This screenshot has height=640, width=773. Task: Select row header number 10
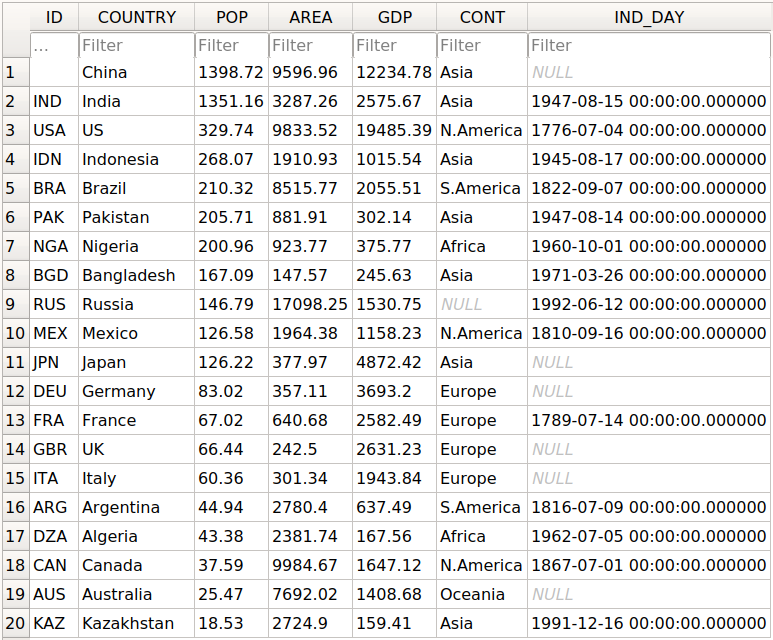click(x=16, y=333)
